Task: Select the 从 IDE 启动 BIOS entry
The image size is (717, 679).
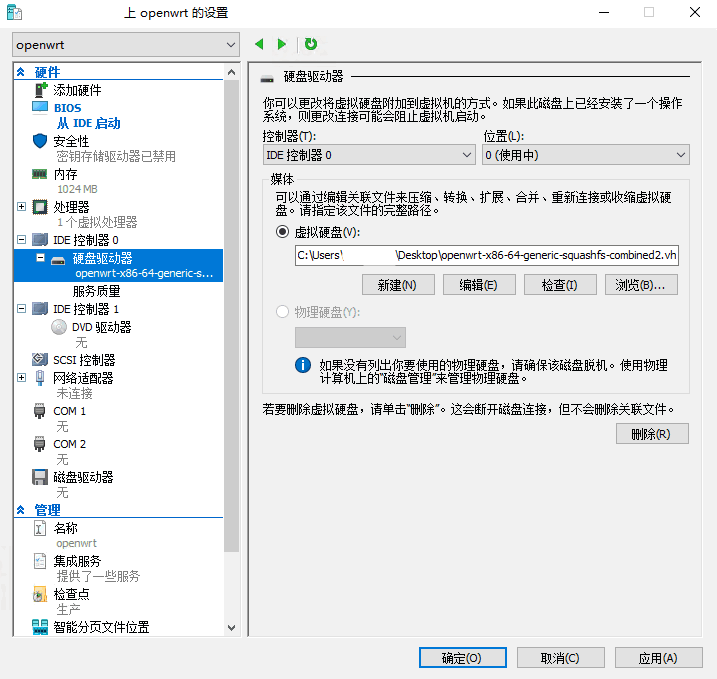Action: pyautogui.click(x=89, y=123)
